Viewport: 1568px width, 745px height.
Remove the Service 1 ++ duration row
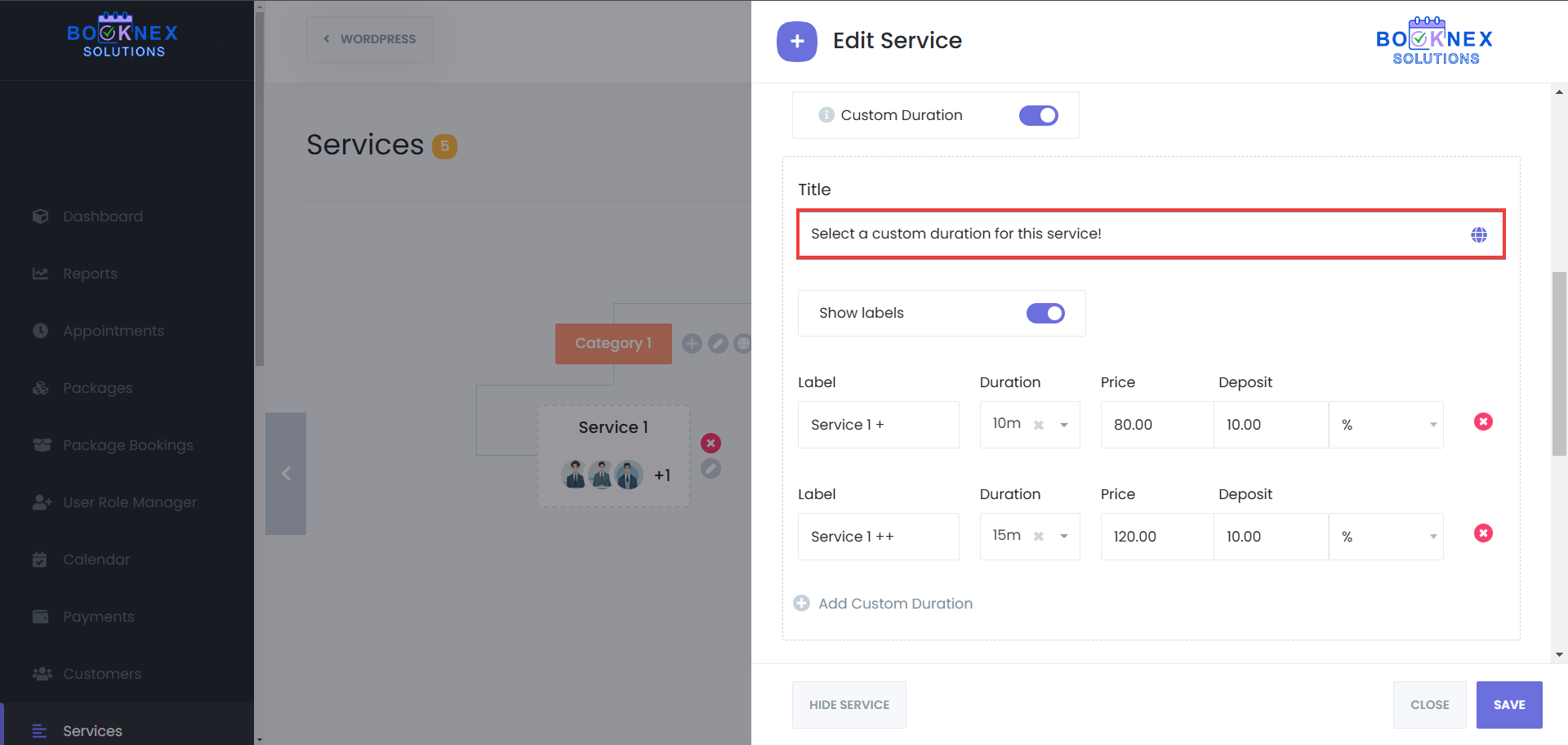(x=1484, y=533)
